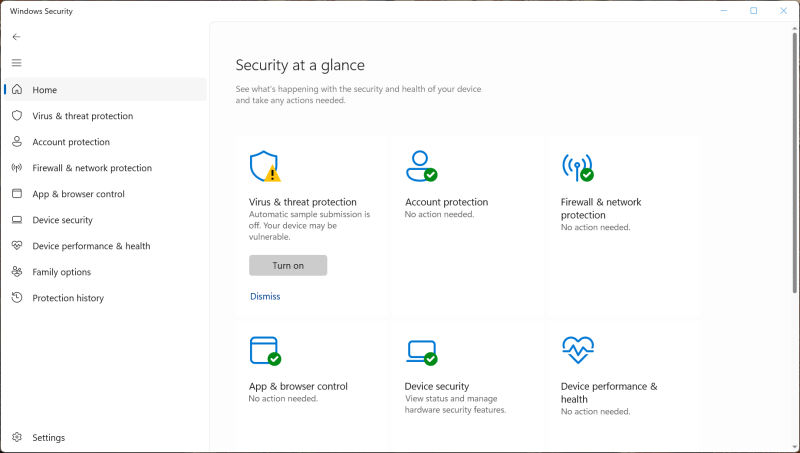Image resolution: width=800 pixels, height=453 pixels.
Task: Open the Device performance & health heart tile icon
Action: pos(577,351)
